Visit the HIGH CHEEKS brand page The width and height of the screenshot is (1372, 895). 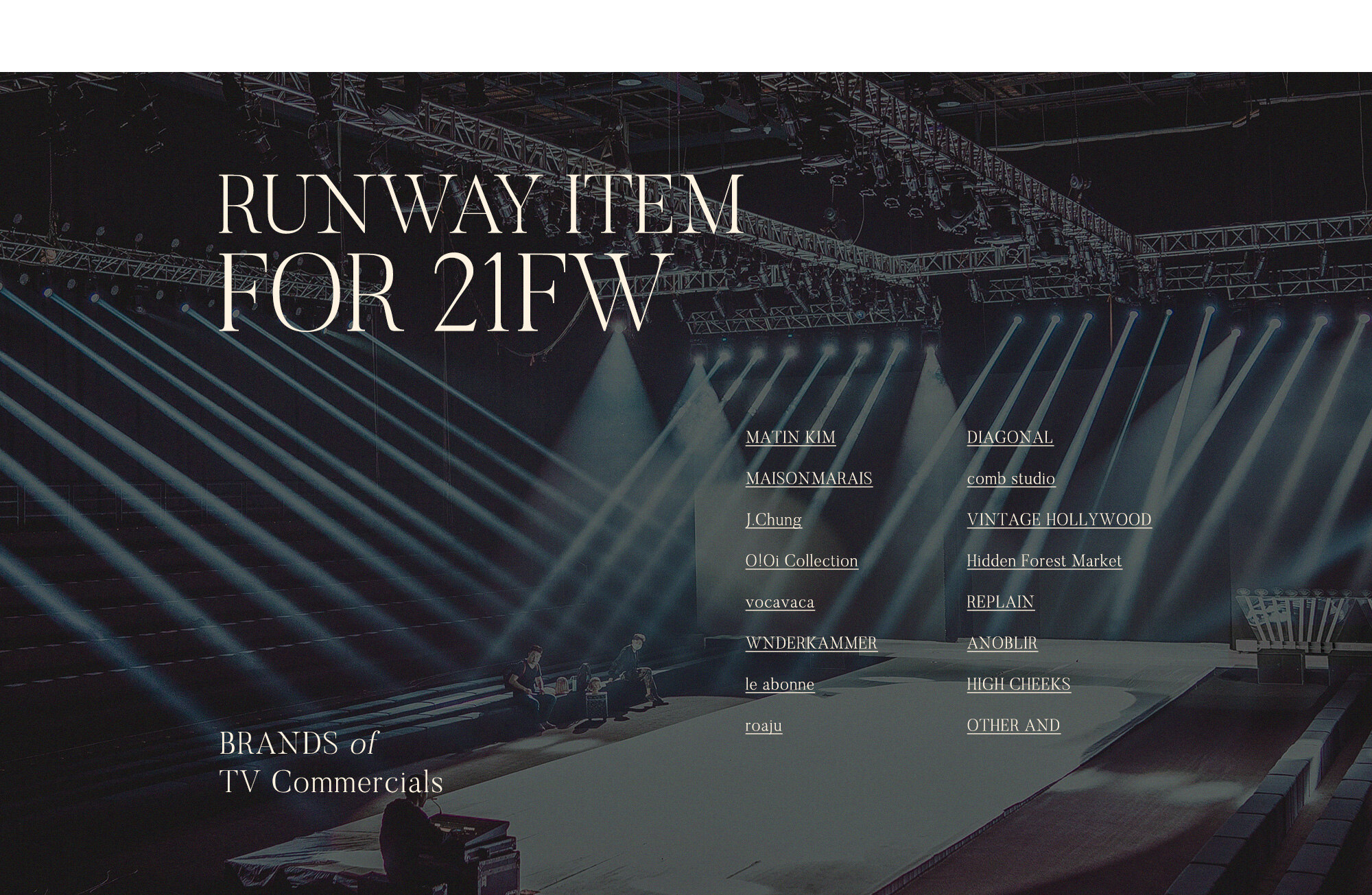(x=1019, y=684)
